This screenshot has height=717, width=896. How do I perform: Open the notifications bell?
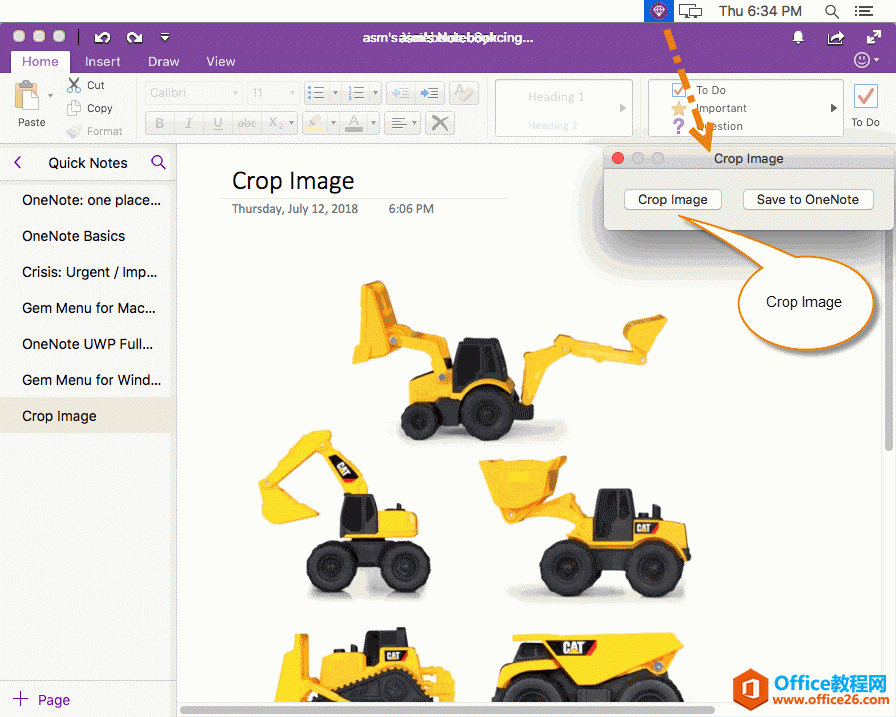[798, 38]
